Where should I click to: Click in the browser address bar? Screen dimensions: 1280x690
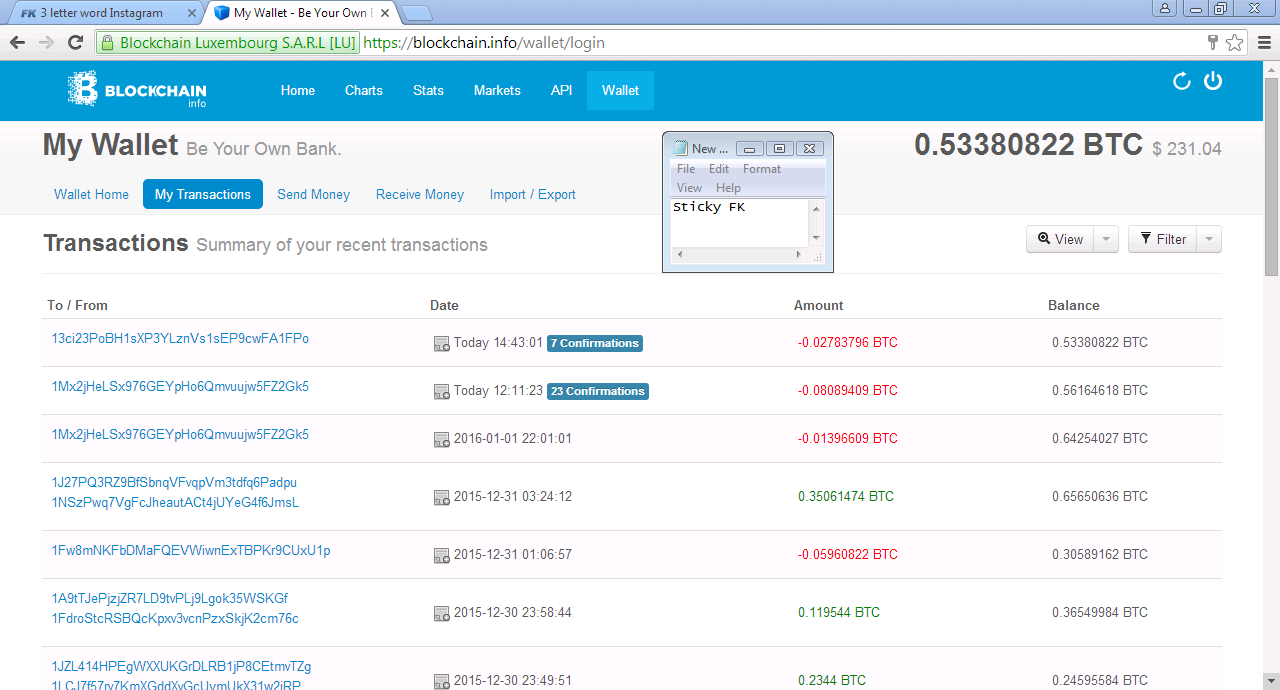tap(780, 43)
